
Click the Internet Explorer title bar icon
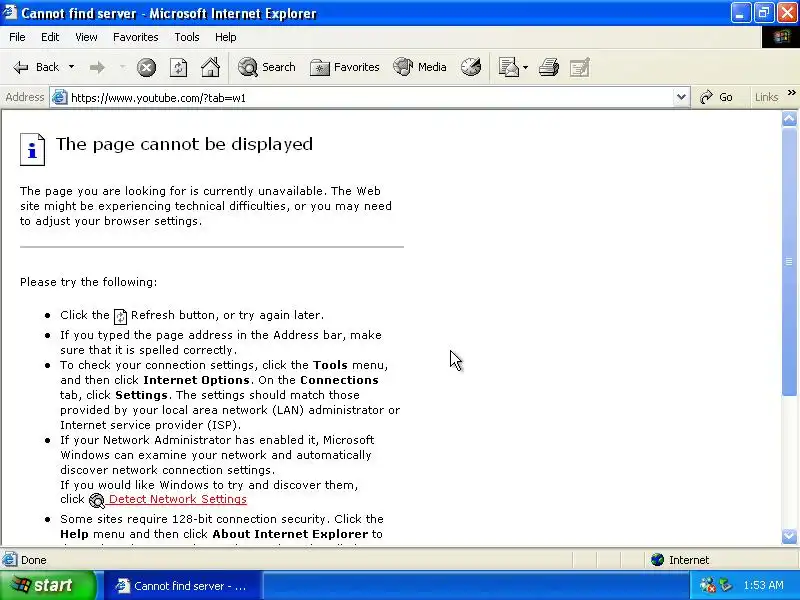(10, 12)
